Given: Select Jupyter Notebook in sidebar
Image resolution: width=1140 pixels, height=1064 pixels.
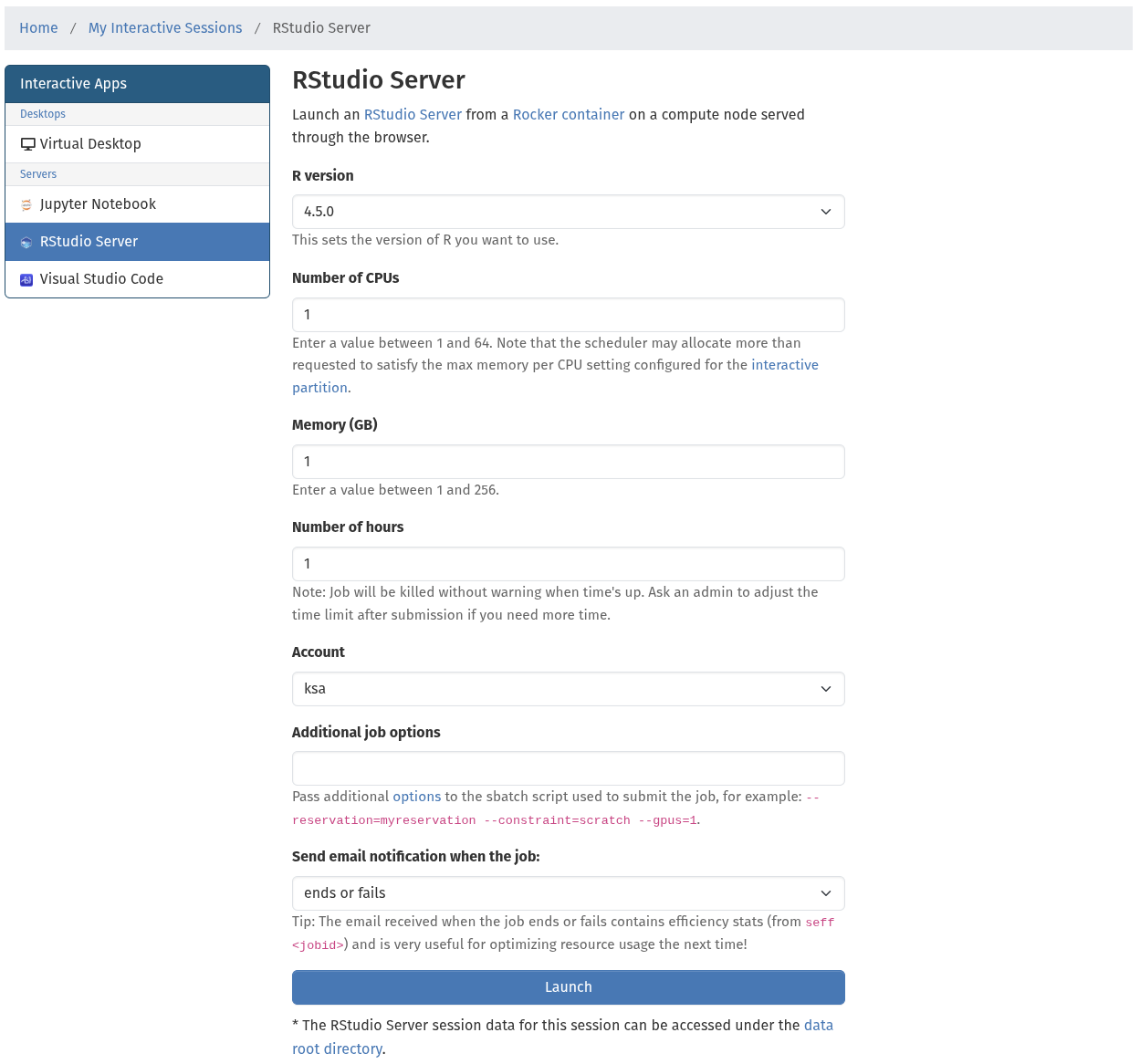Looking at the screenshot, I should pos(137,204).
